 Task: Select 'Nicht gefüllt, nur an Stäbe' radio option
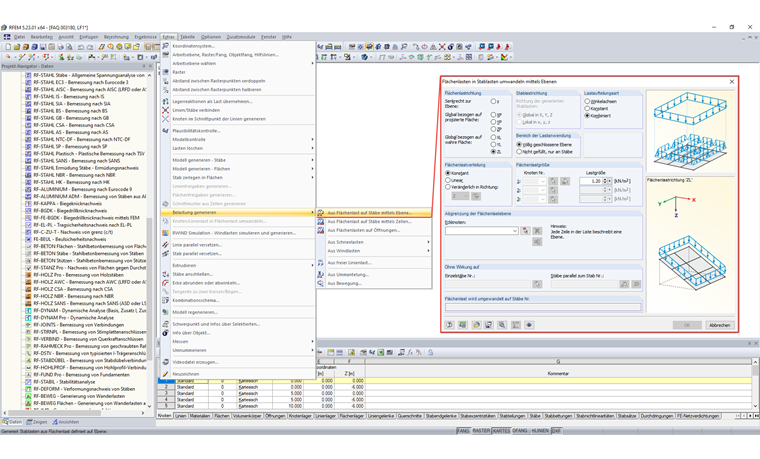click(x=519, y=152)
